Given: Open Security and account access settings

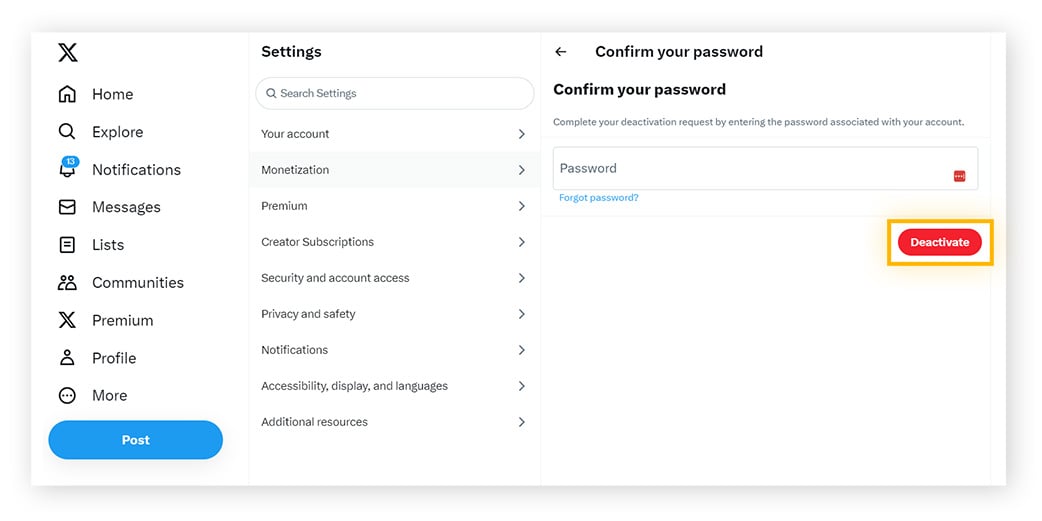Looking at the screenshot, I should pos(335,278).
